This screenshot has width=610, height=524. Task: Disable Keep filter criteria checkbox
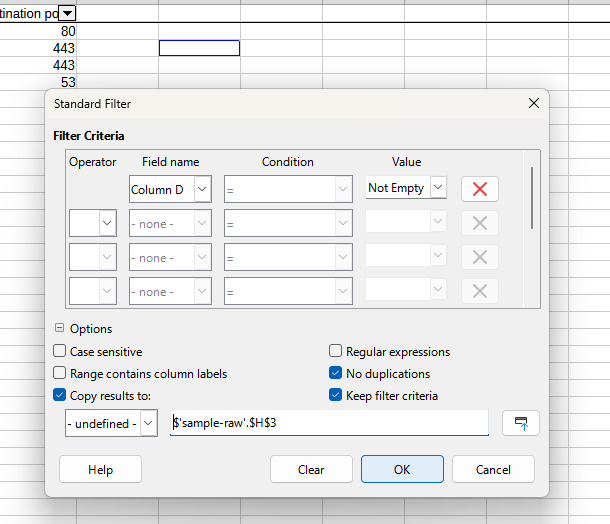click(x=336, y=396)
